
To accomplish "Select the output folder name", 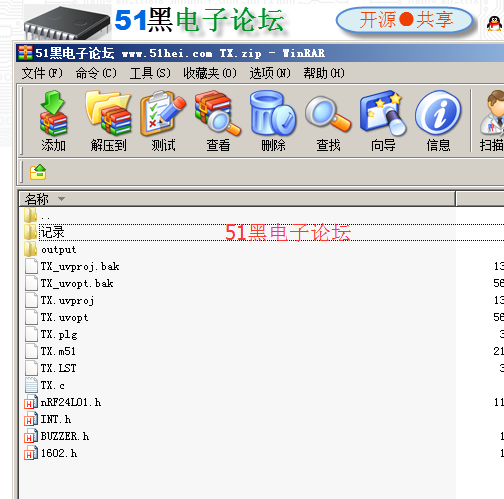I will (x=59, y=249).
